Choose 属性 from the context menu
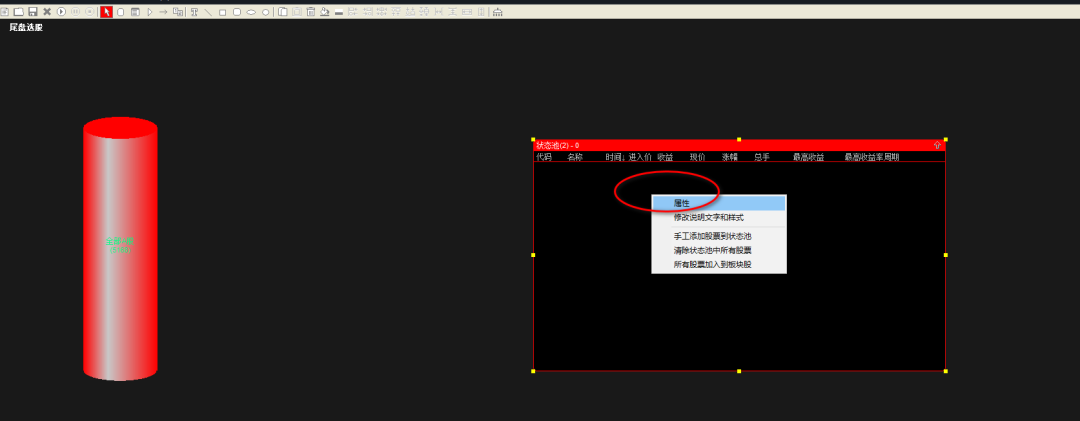 pyautogui.click(x=718, y=203)
